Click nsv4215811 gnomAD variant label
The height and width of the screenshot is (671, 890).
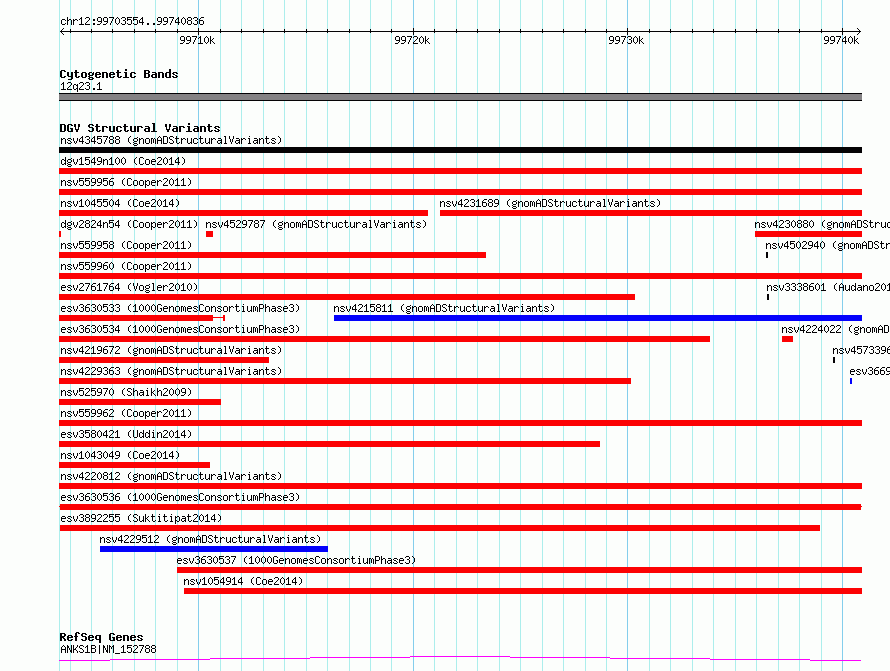(444, 308)
